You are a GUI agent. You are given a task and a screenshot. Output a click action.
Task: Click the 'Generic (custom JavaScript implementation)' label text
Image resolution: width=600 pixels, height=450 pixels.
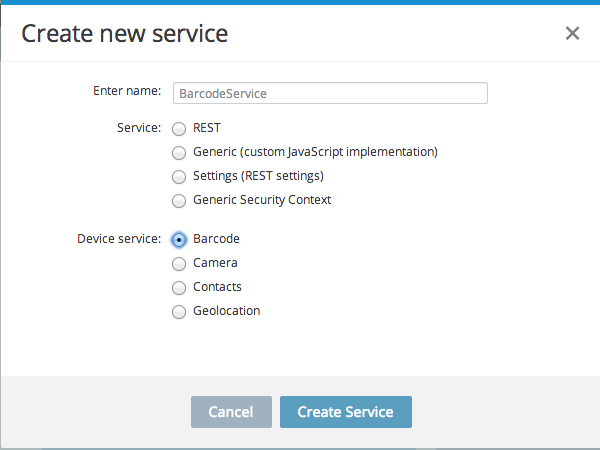coord(315,152)
